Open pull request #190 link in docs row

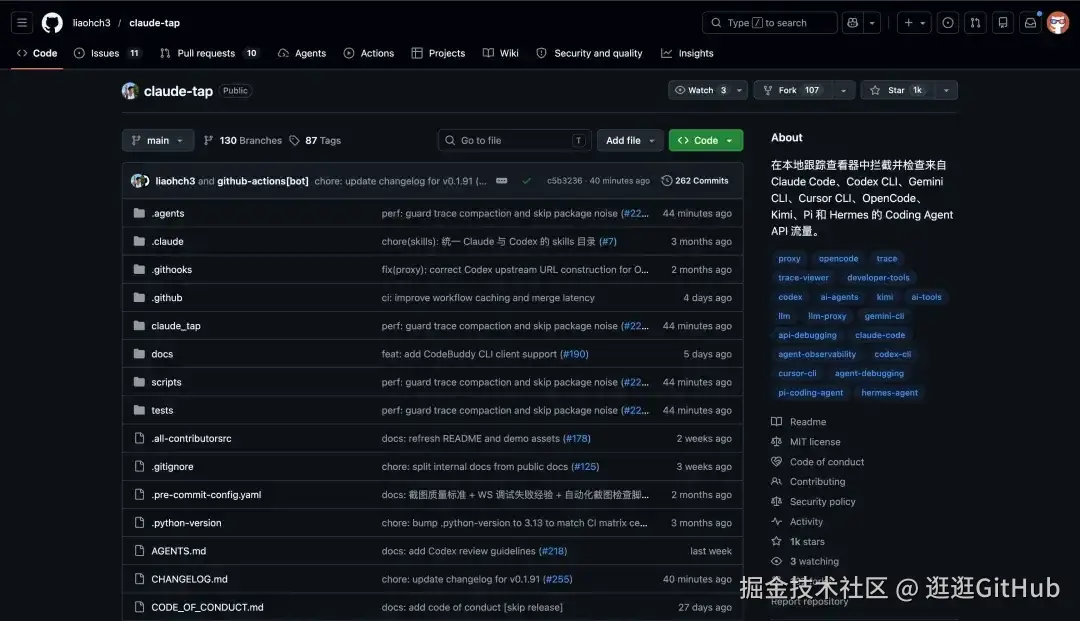click(574, 355)
